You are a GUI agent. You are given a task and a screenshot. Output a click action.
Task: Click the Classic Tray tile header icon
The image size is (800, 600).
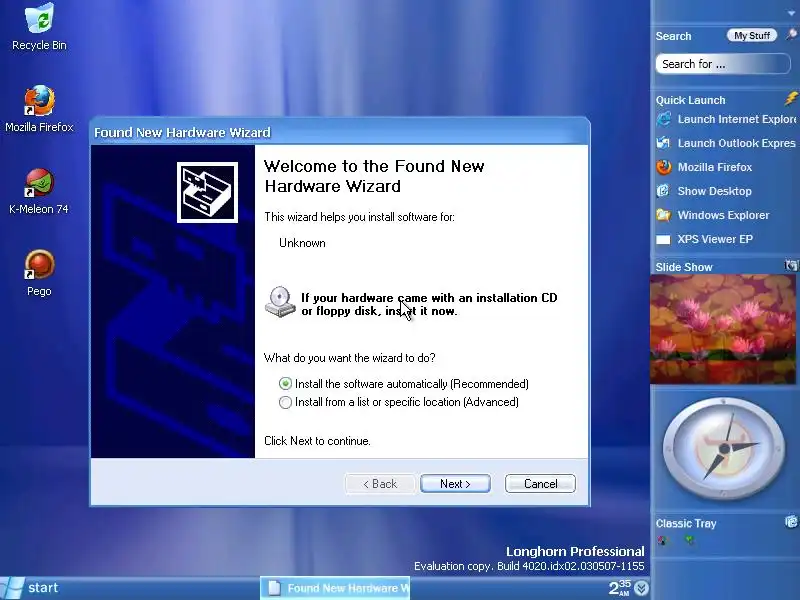pos(790,521)
